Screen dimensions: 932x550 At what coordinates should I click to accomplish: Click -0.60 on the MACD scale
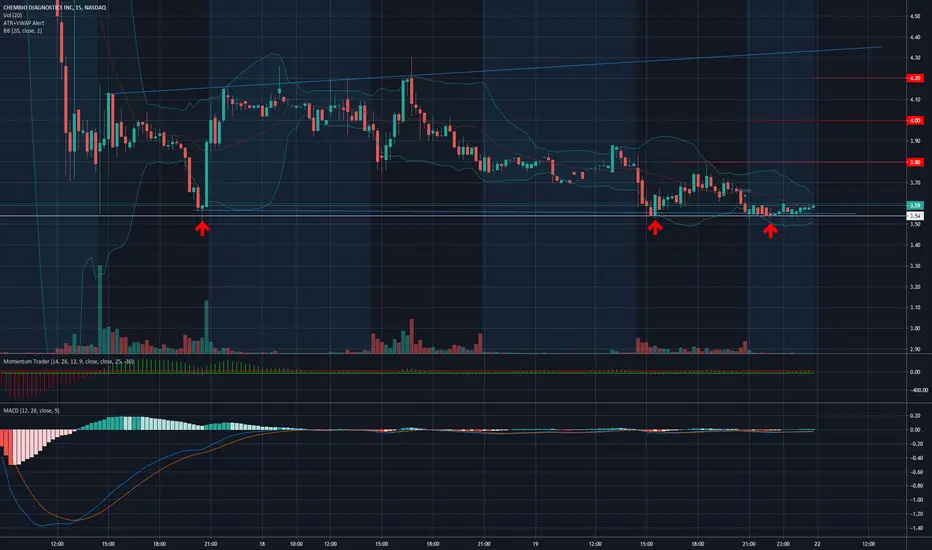(915, 472)
